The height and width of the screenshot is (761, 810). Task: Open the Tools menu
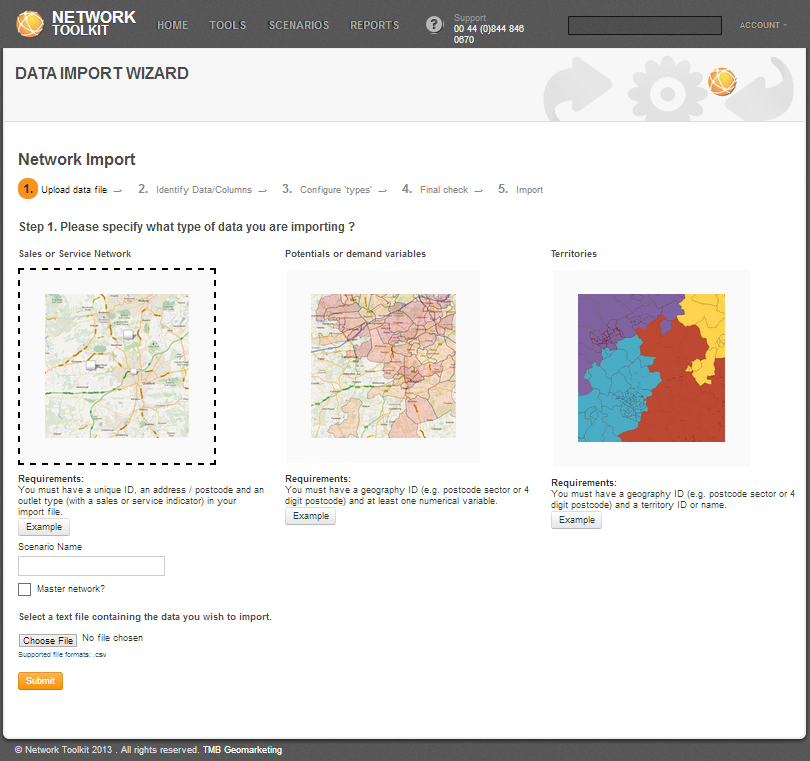(228, 25)
